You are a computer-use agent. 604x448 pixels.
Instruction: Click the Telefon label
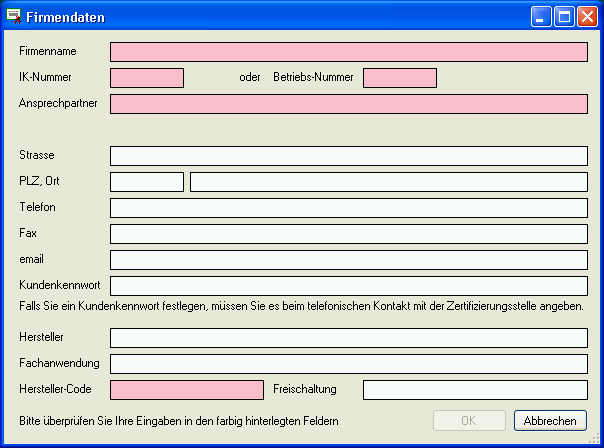37,207
